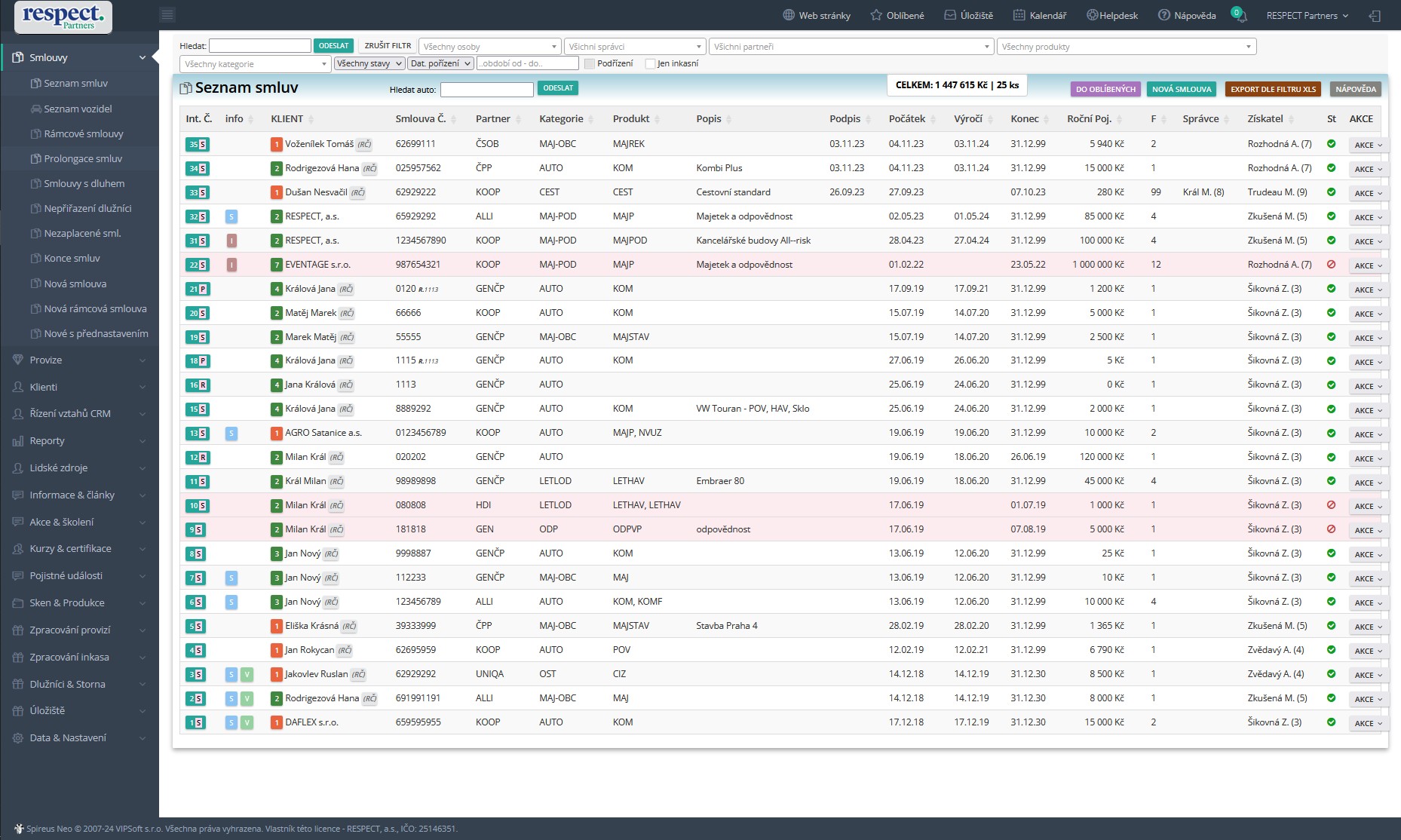Click the hamburger menu icon in top bar
Image resolution: width=1401 pixels, height=840 pixels.
click(x=167, y=15)
